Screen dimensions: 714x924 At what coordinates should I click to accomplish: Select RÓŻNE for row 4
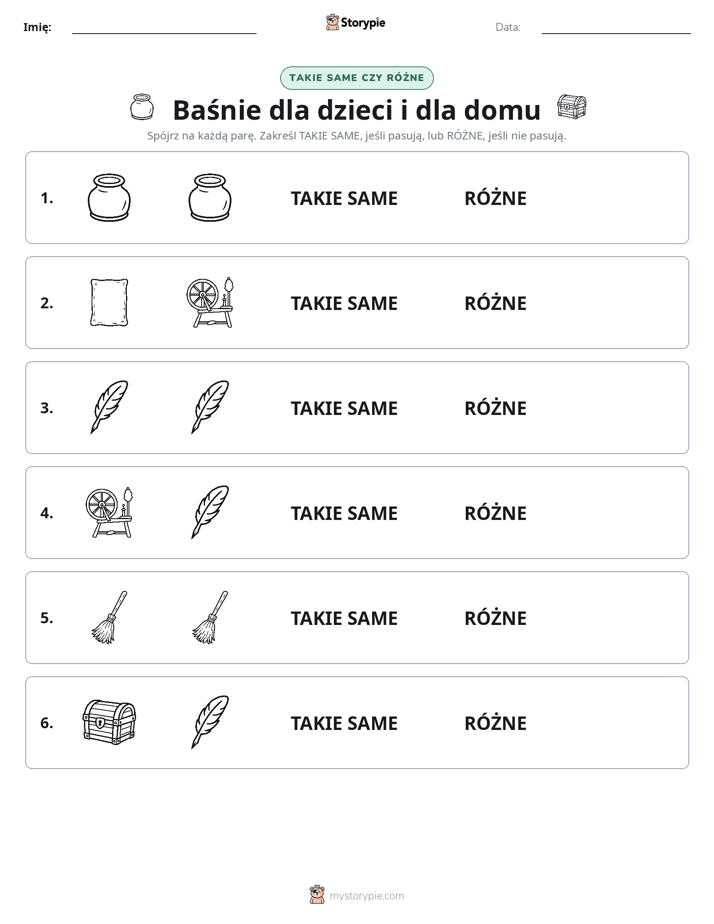coord(495,512)
